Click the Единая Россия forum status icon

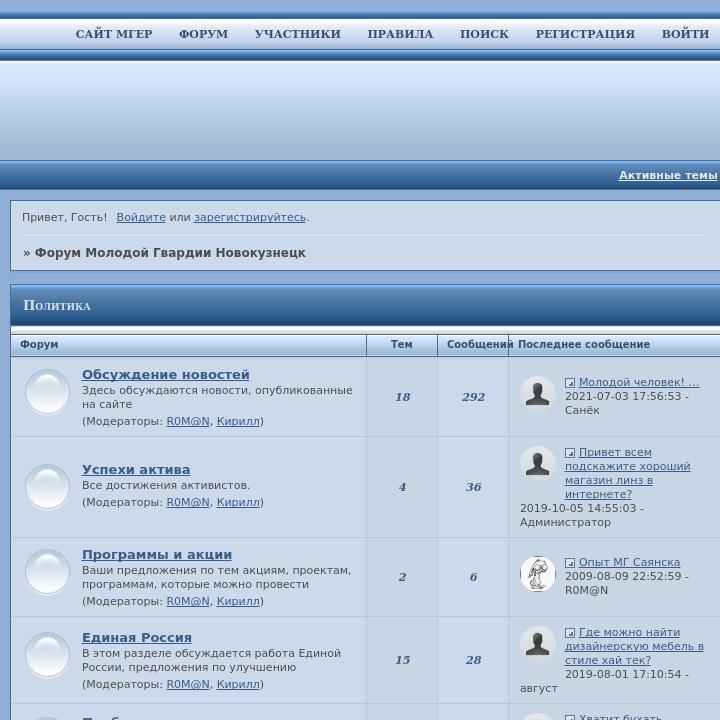[47, 655]
